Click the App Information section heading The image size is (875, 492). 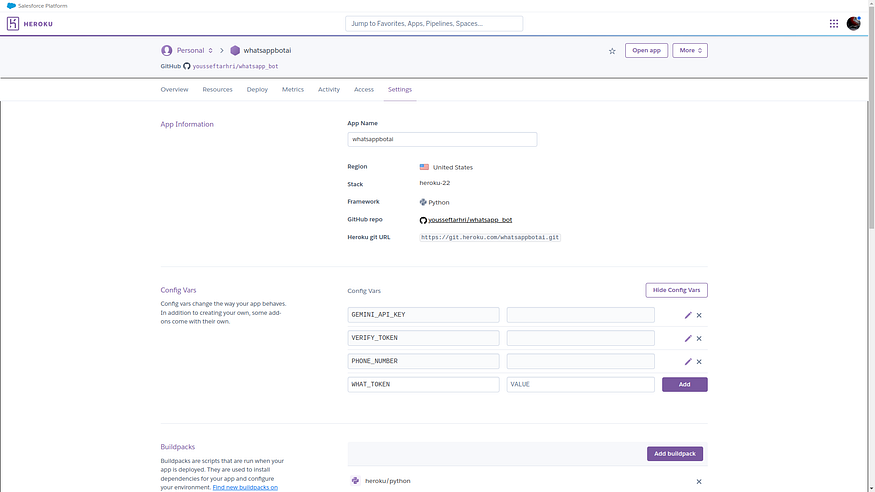(187, 124)
